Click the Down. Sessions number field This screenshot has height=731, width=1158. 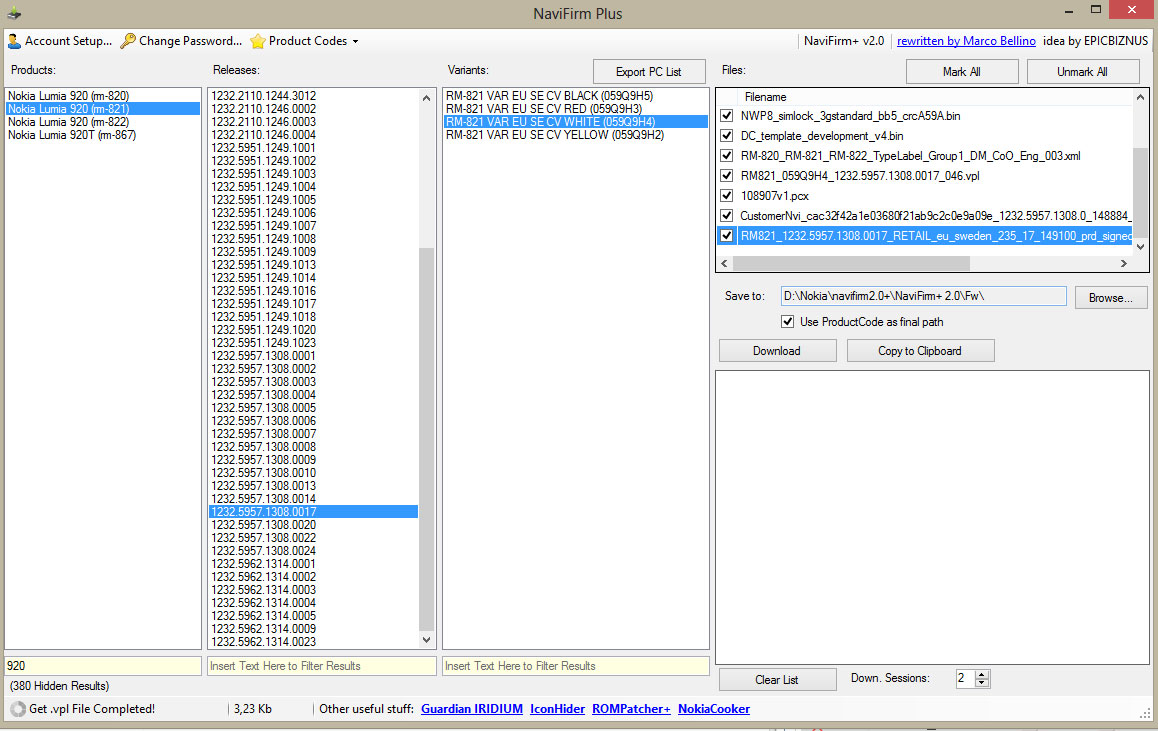point(965,679)
